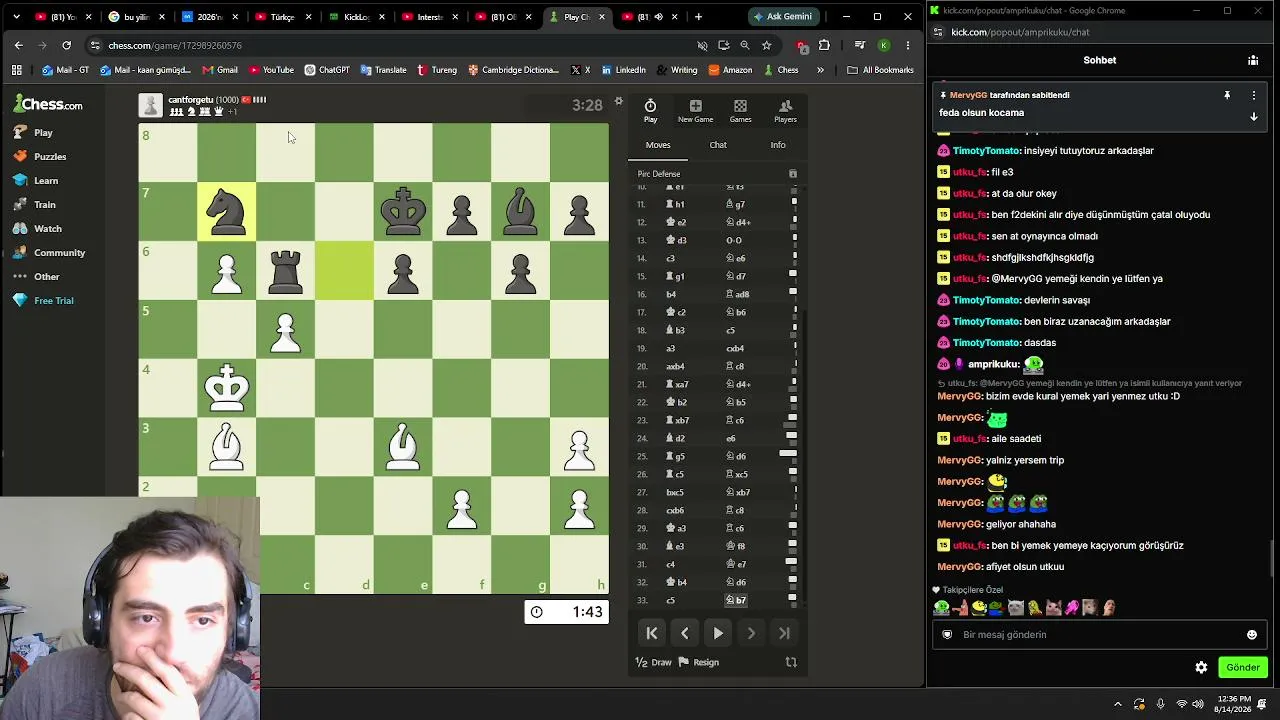The height and width of the screenshot is (720, 1280).
Task: Click the Ask Gemini button
Action: tap(783, 16)
